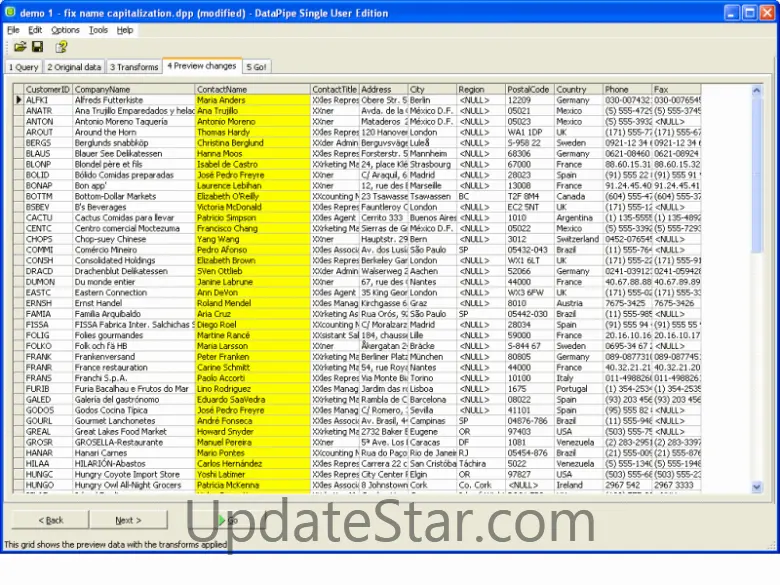The width and height of the screenshot is (780, 585).
Task: Select the city cell 'München'
Action: pos(432,357)
